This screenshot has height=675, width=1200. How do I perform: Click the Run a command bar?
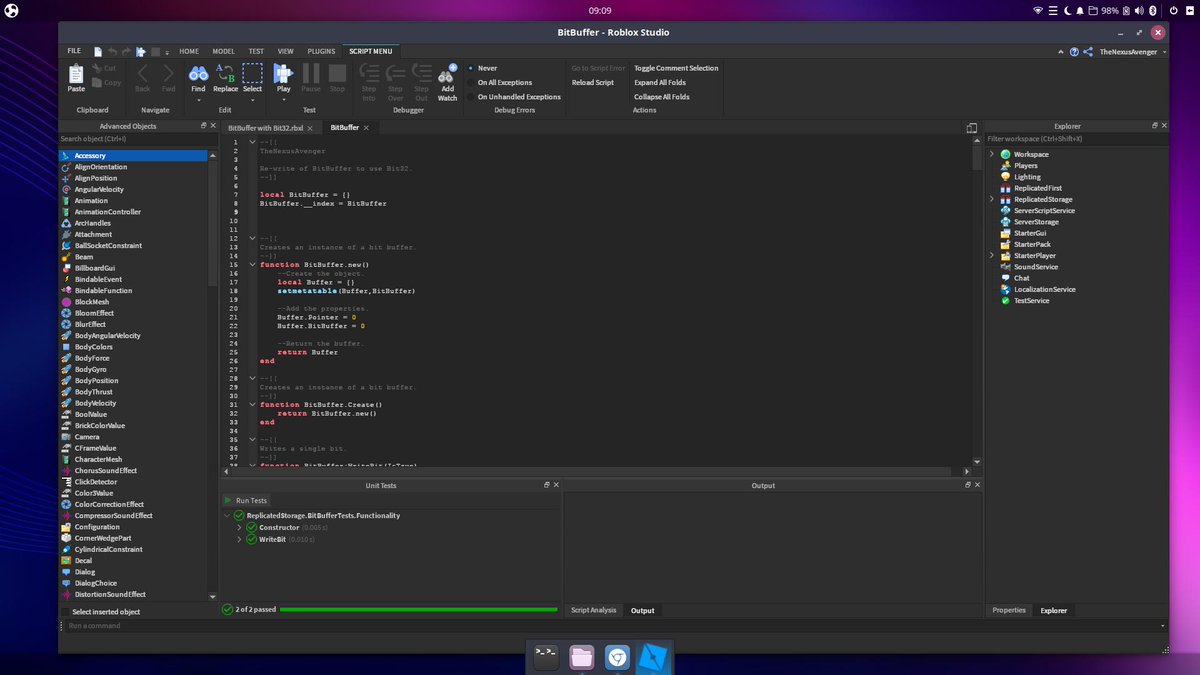612,626
